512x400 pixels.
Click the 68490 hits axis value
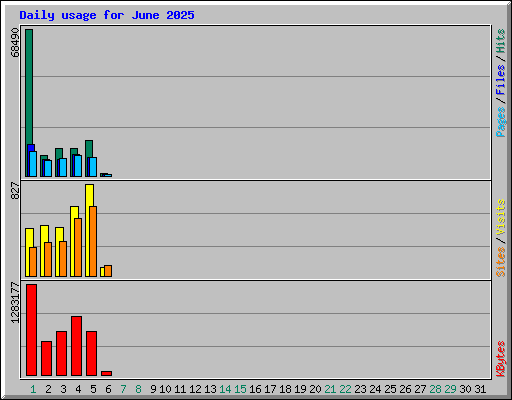click(15, 43)
